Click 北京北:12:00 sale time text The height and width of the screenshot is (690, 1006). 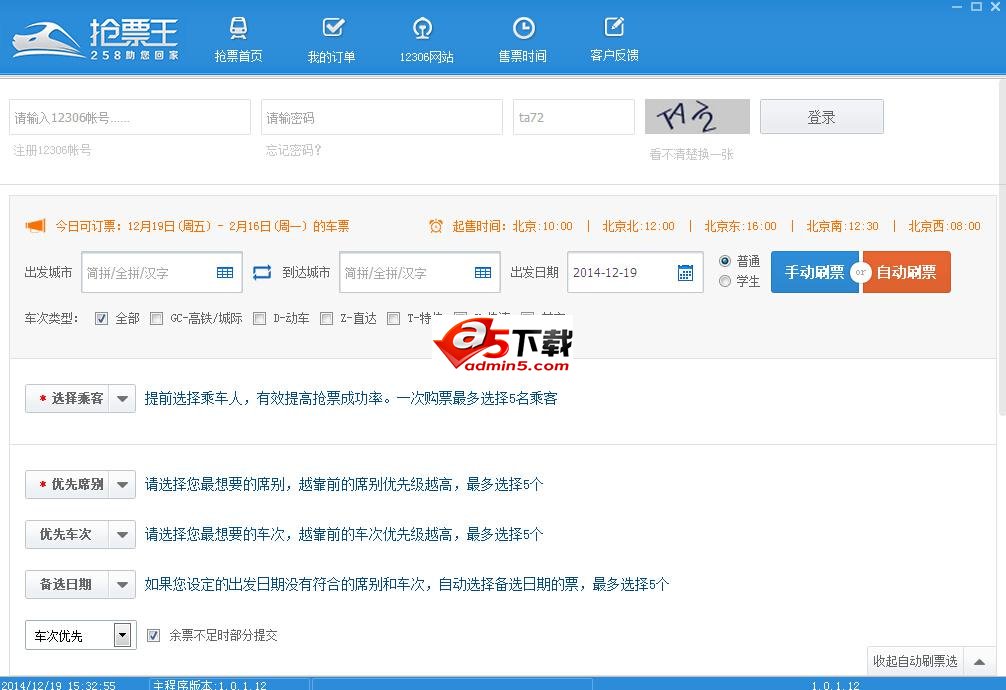tap(638, 226)
